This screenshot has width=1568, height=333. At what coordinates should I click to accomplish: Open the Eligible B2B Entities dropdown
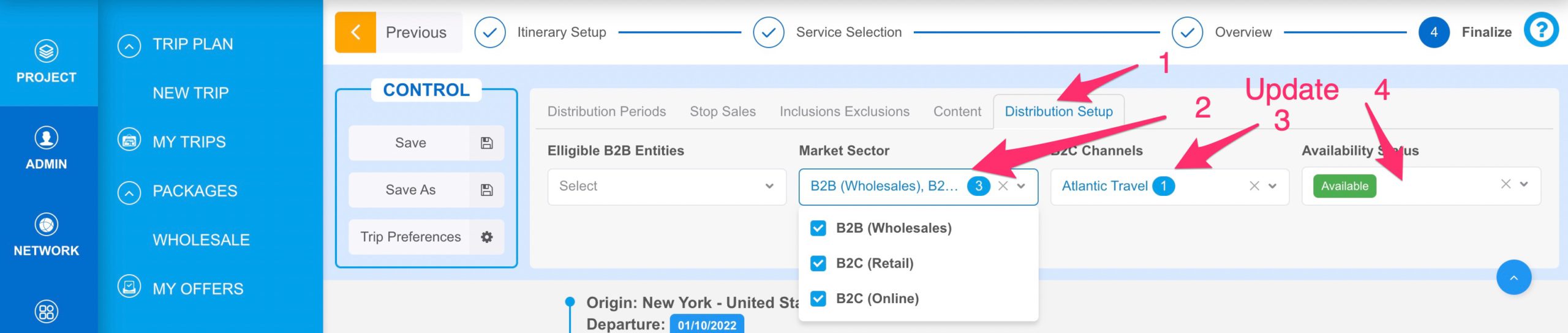click(666, 186)
